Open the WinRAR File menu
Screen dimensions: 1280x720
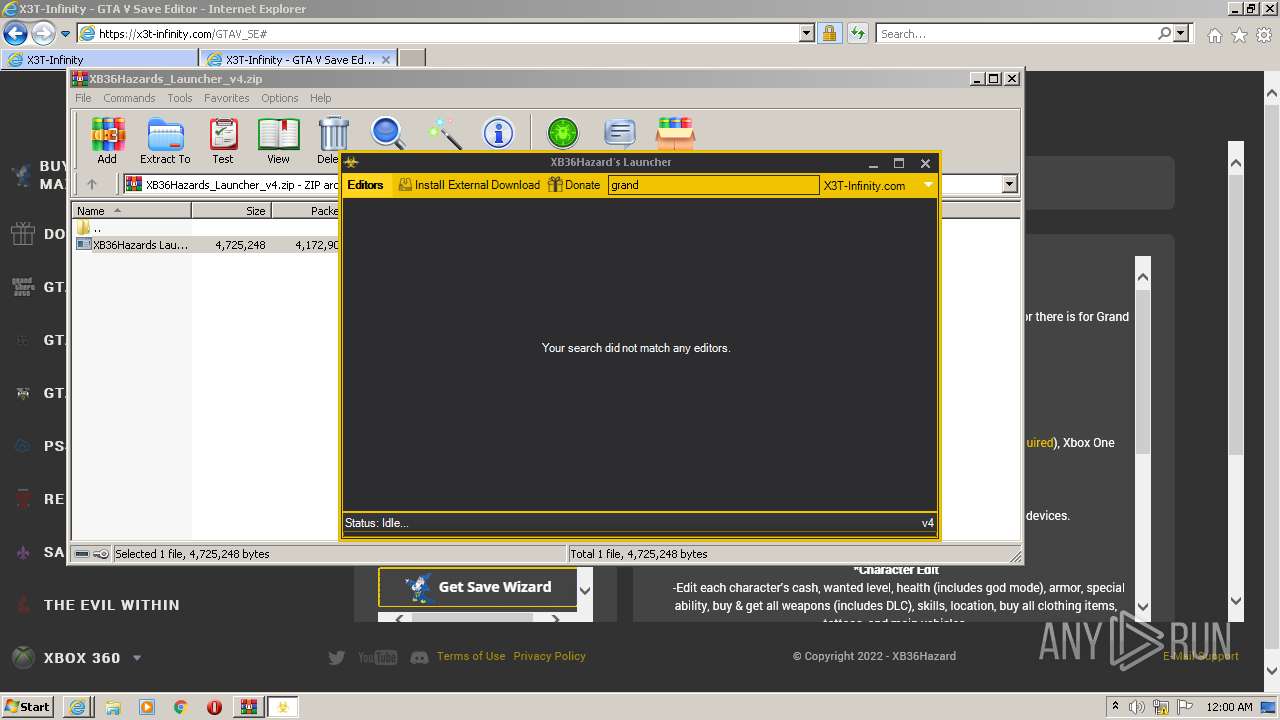point(83,98)
